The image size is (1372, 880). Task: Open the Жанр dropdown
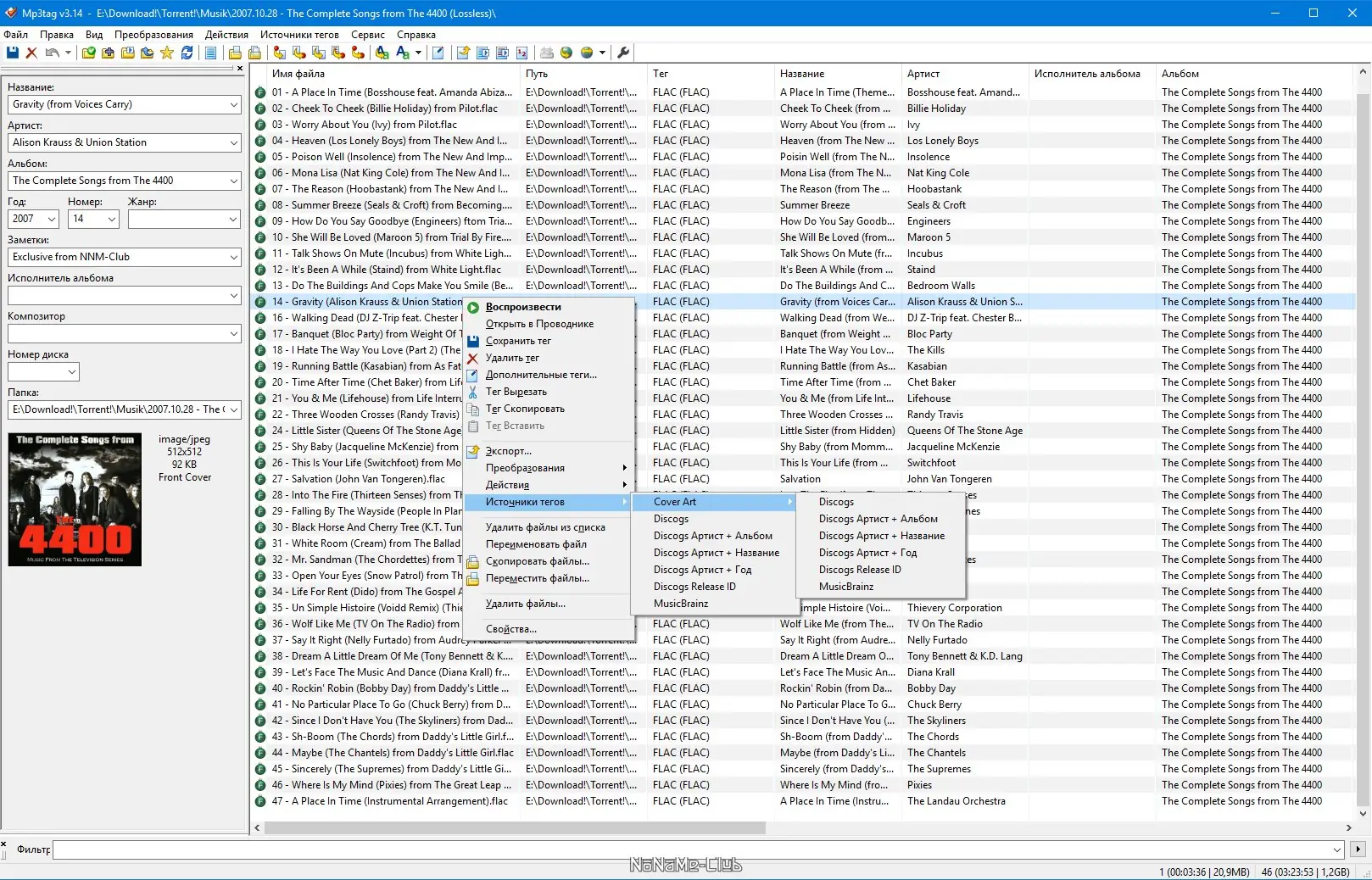point(233,219)
